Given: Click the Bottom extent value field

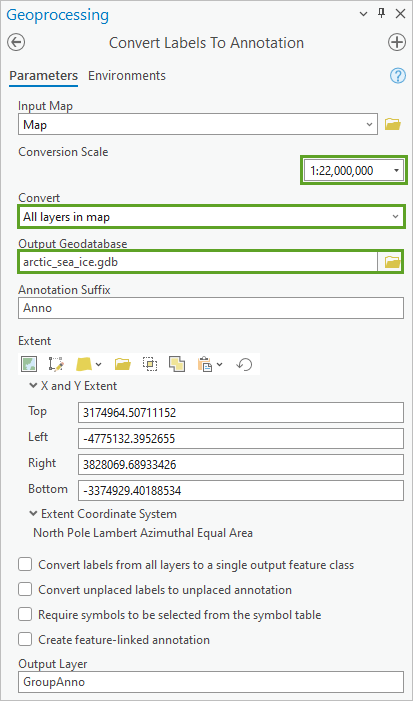Looking at the screenshot, I should (241, 491).
